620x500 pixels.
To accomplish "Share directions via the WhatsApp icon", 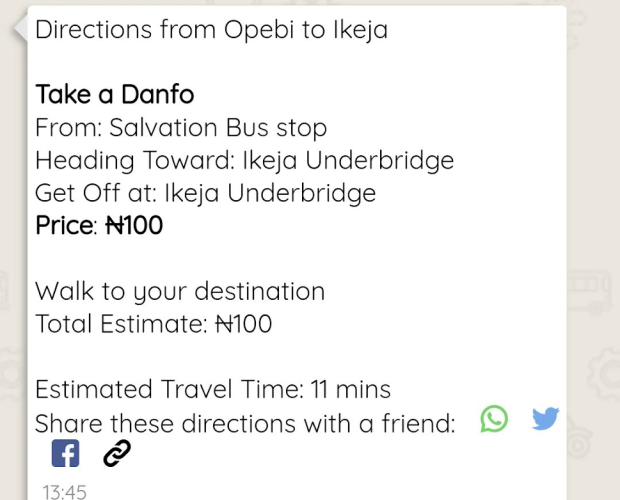I will (494, 419).
